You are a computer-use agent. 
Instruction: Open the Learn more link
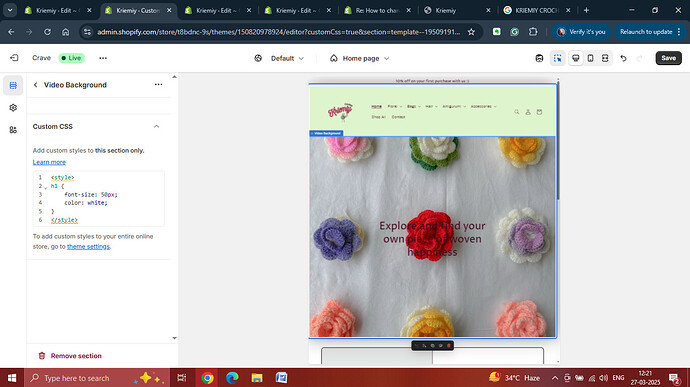tap(49, 162)
